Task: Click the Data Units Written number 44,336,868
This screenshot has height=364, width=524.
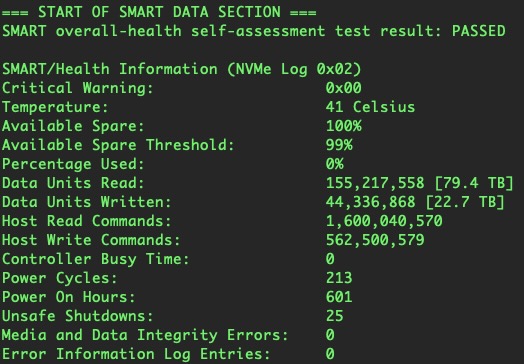Action: [x=371, y=202]
